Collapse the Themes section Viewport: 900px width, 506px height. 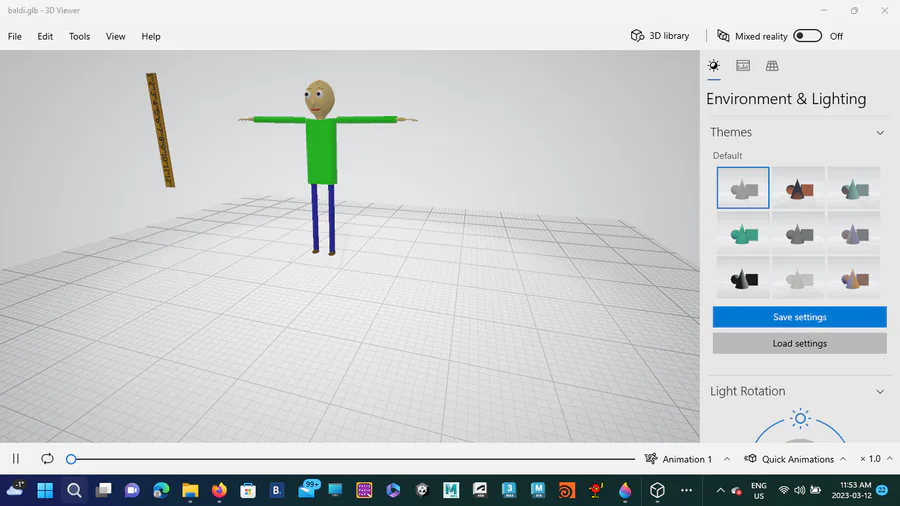(x=880, y=133)
